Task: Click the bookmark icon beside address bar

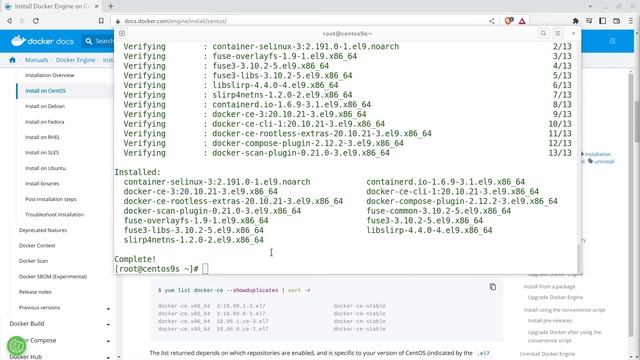Action: point(101,21)
